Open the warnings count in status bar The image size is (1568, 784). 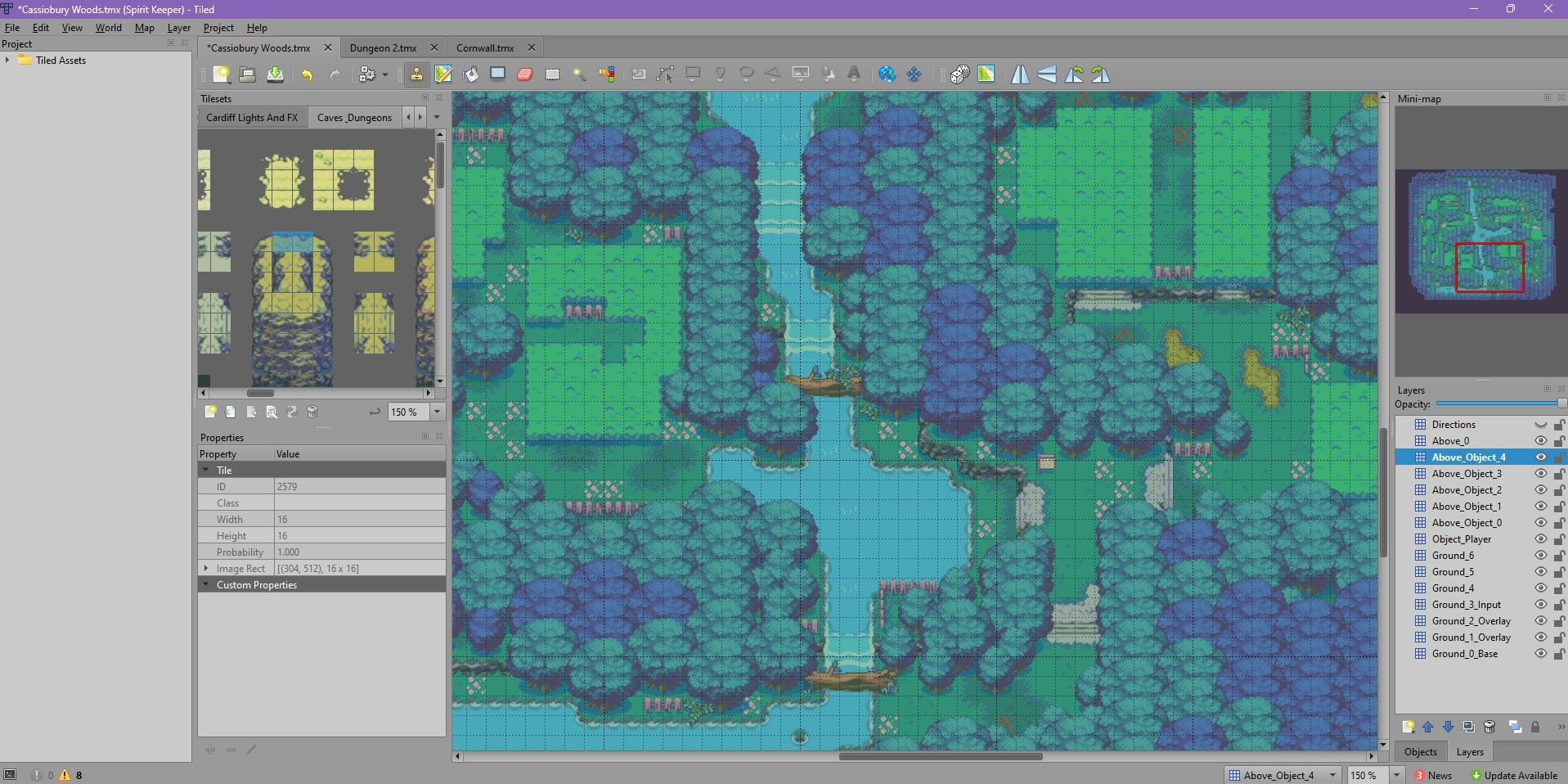(71, 775)
